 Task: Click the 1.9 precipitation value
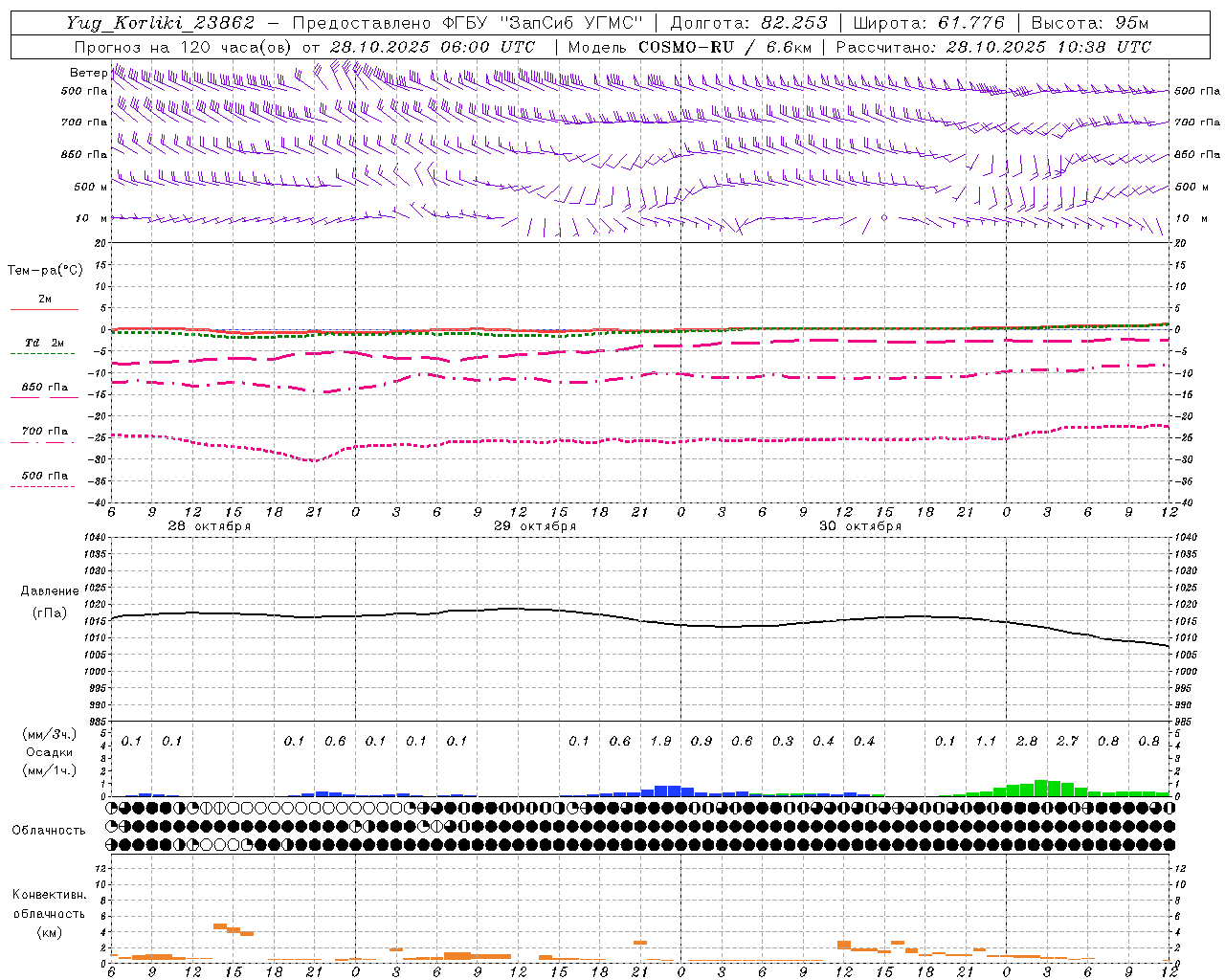(660, 741)
